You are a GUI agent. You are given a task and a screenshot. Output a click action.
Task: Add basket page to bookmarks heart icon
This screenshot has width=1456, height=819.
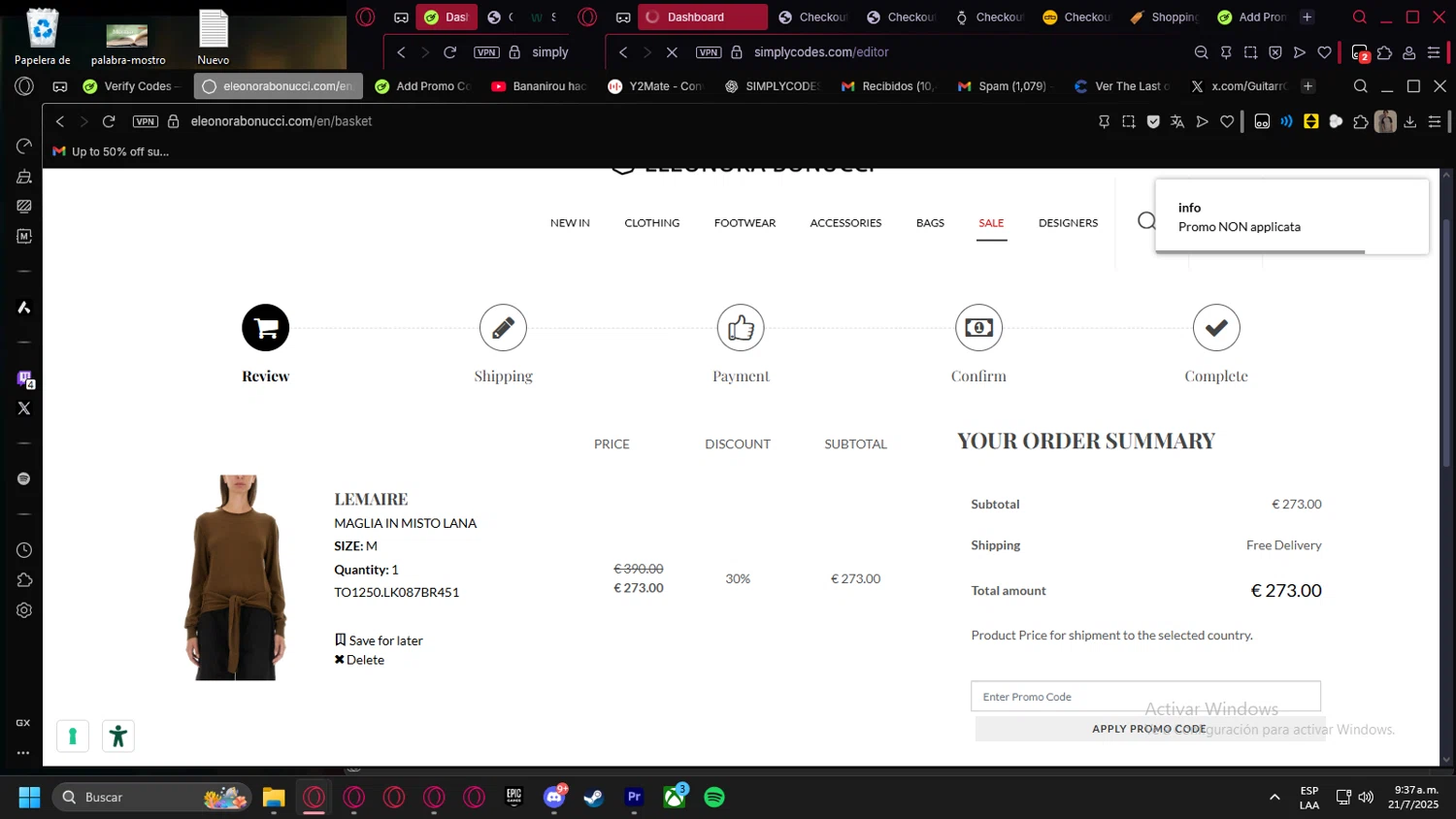1227,121
